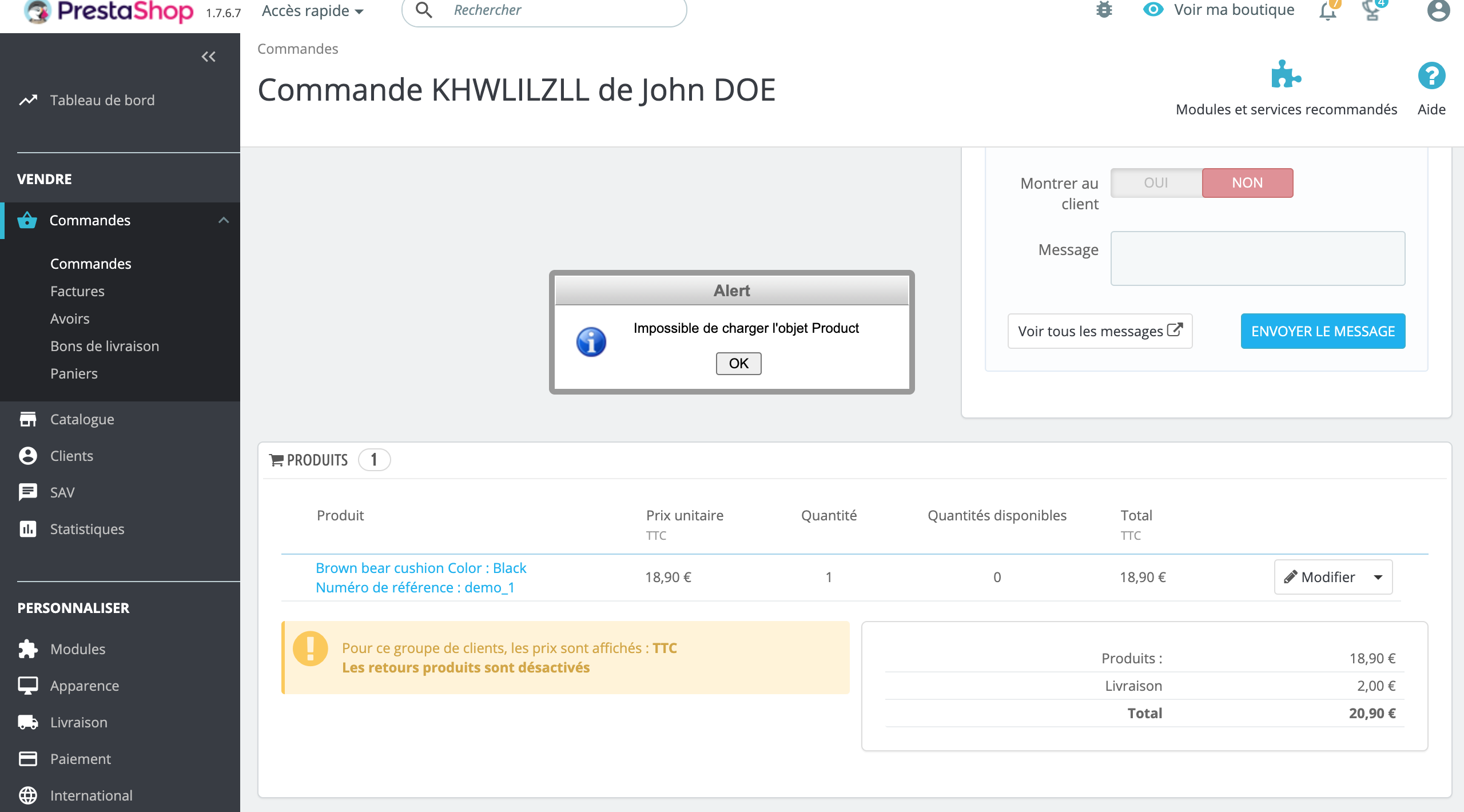Open Modules et services recommandés puzzle icon

[1286, 75]
